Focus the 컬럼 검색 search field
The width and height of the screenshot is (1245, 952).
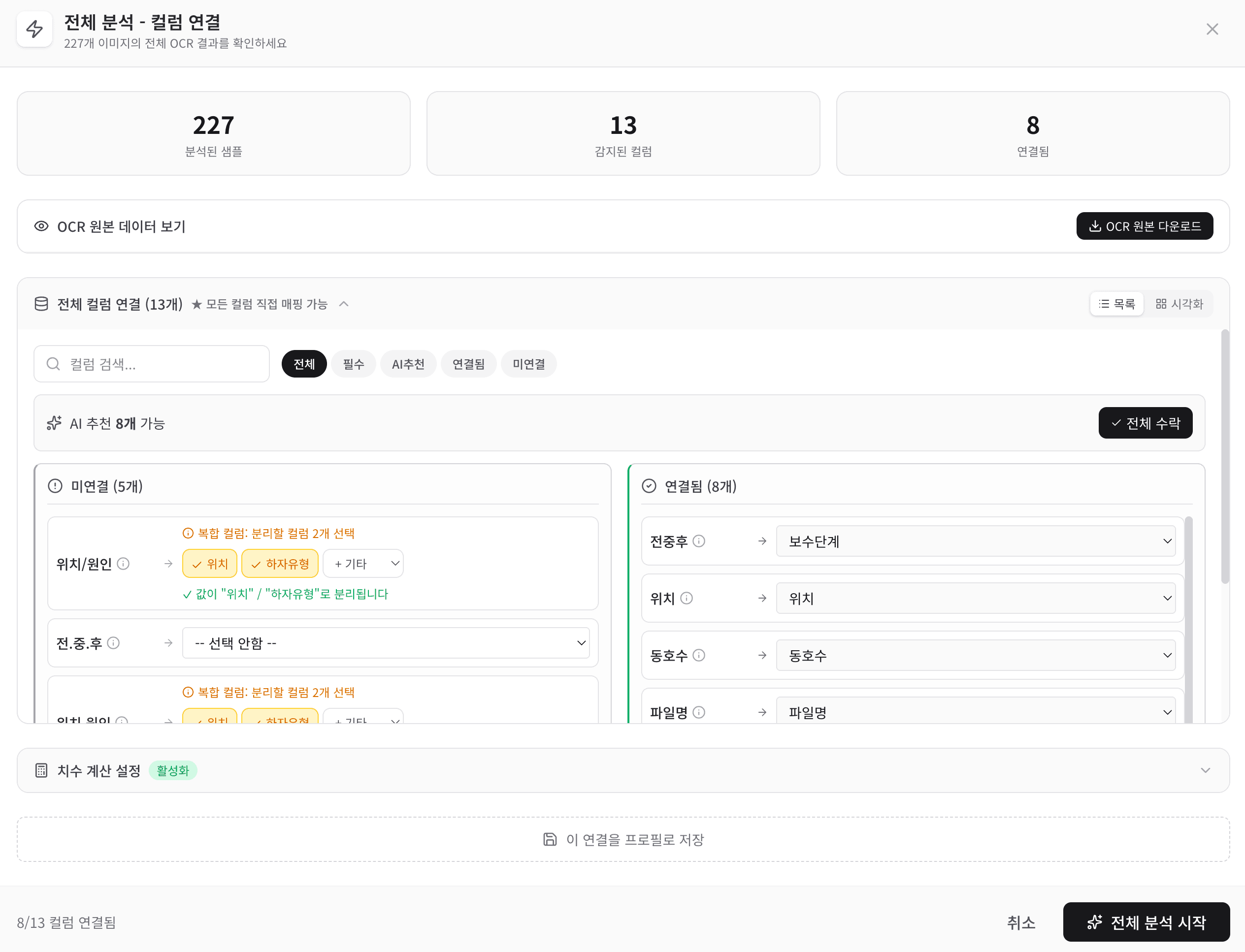(151, 364)
